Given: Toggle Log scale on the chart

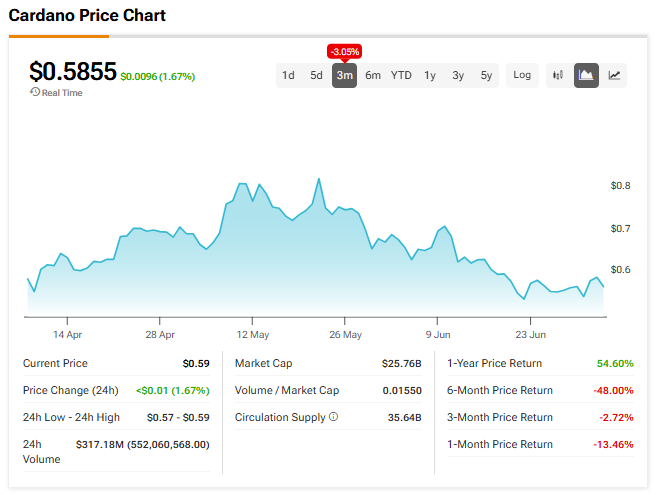Looking at the screenshot, I should point(522,75).
